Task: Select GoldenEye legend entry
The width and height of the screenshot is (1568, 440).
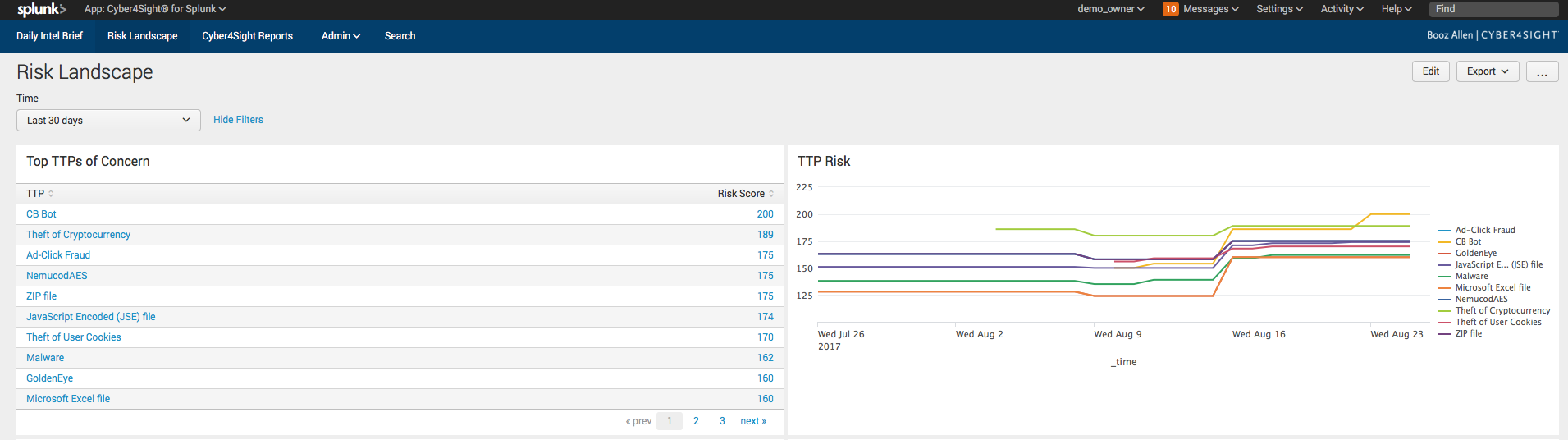Action: click(x=1467, y=254)
